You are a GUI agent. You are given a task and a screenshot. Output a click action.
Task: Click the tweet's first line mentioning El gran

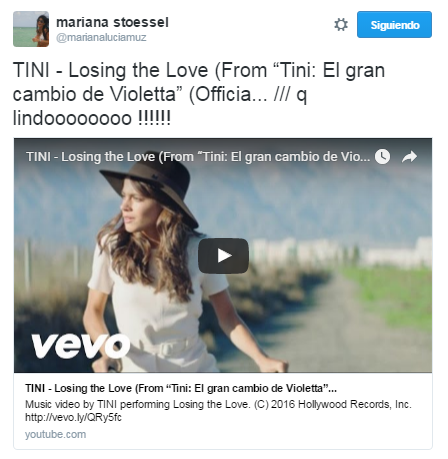click(199, 70)
